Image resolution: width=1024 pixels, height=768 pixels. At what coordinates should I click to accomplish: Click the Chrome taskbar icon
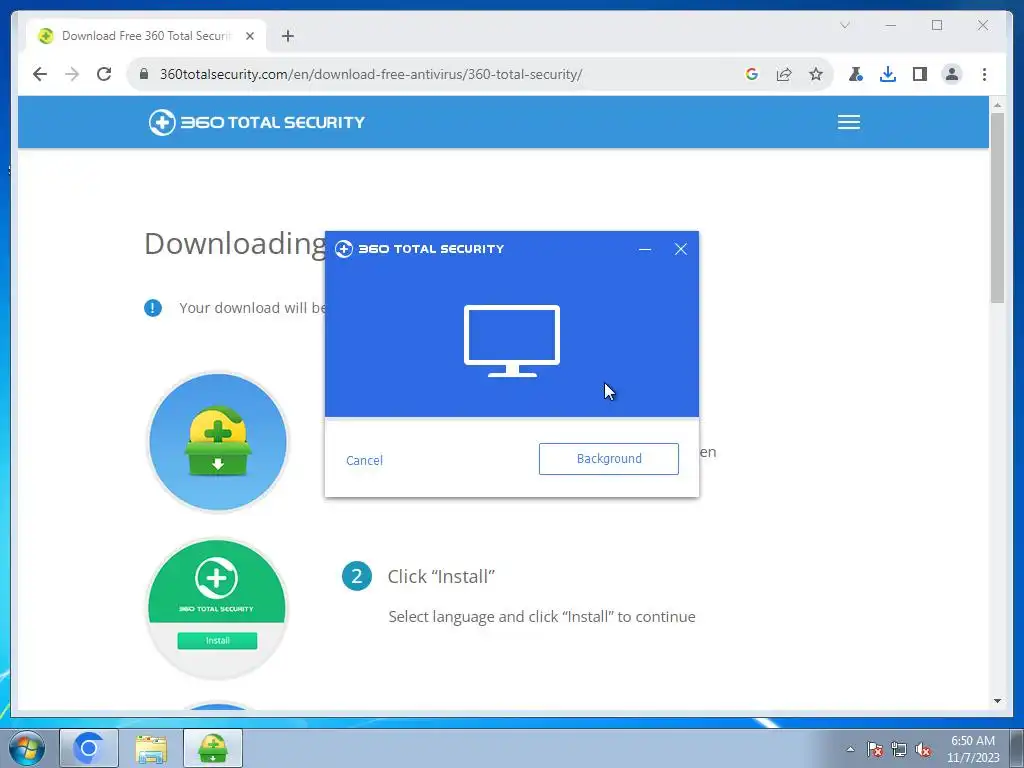click(x=89, y=748)
